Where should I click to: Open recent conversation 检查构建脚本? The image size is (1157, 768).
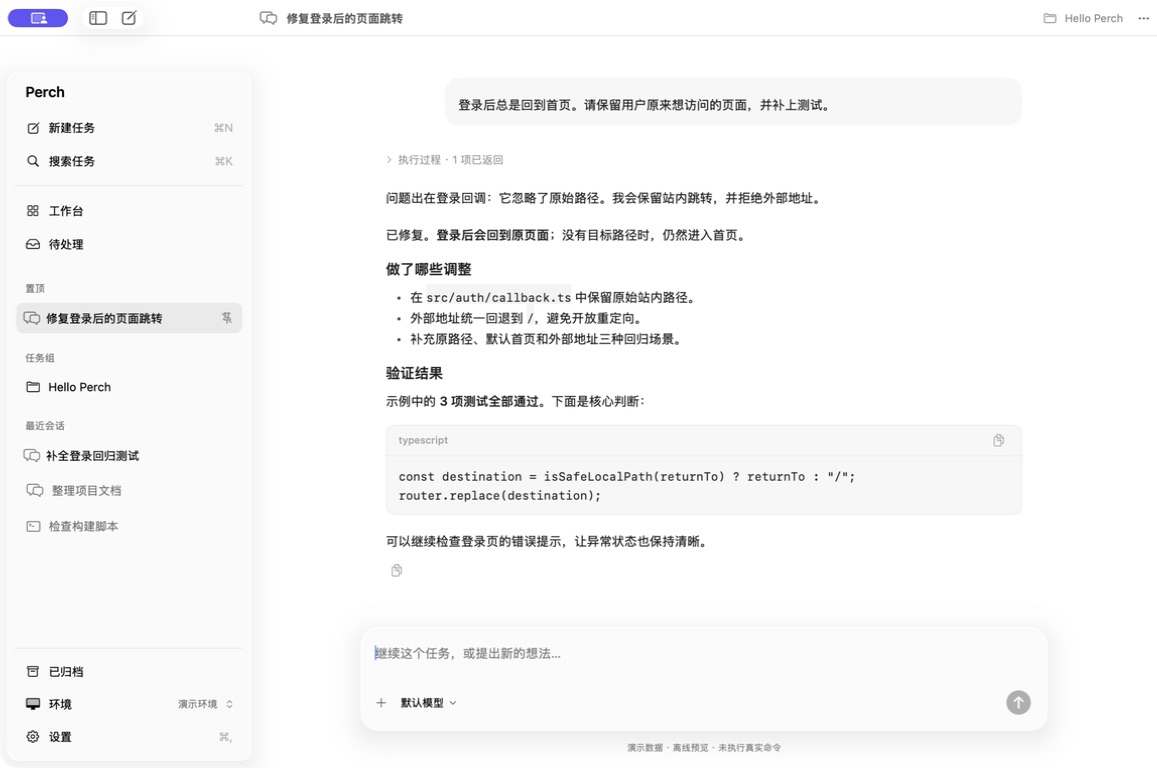pyautogui.click(x=129, y=526)
